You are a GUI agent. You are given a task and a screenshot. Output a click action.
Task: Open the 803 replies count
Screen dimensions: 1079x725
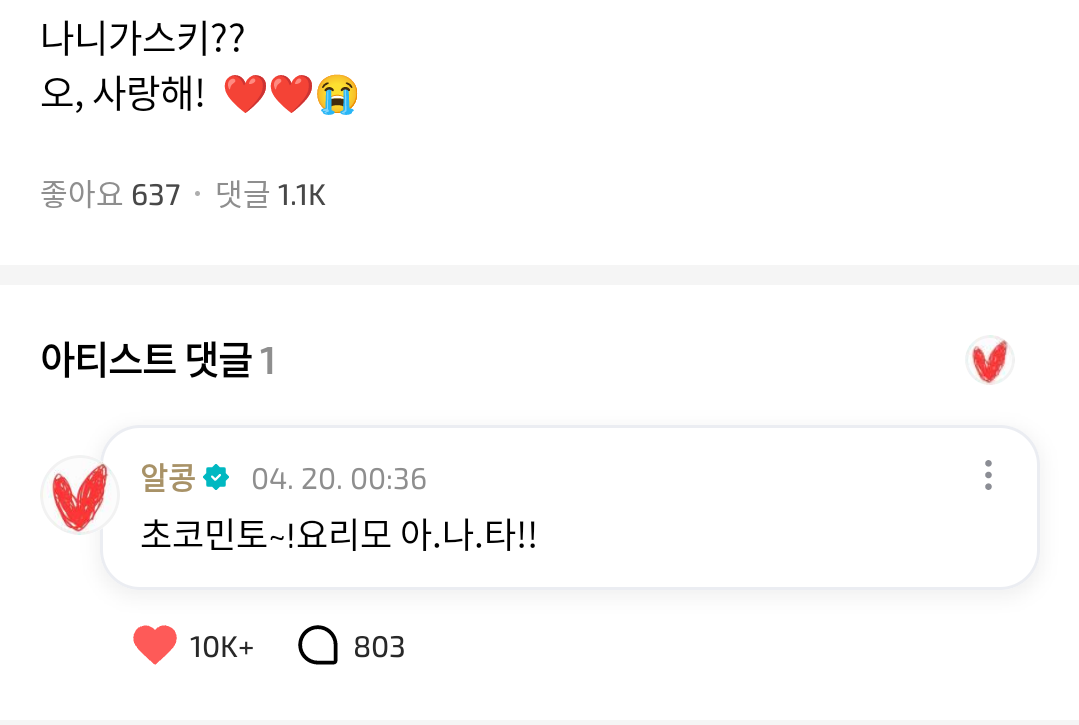click(x=379, y=647)
